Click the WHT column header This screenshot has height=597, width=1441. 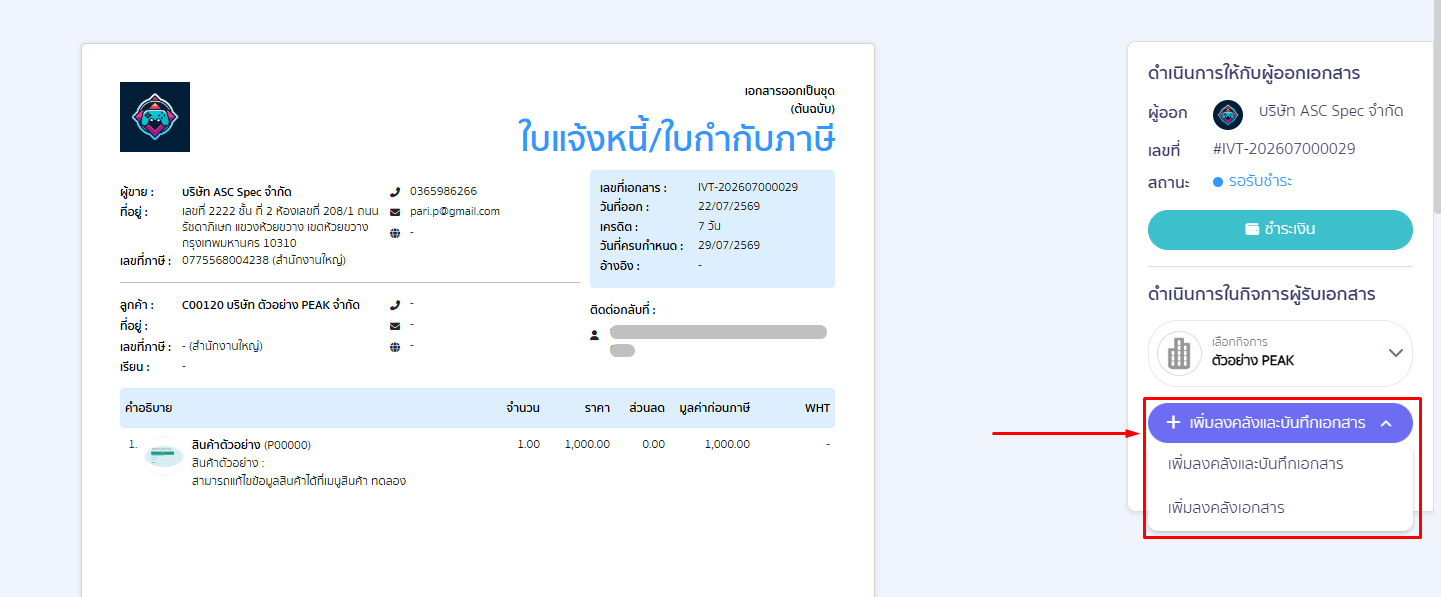[x=817, y=408]
